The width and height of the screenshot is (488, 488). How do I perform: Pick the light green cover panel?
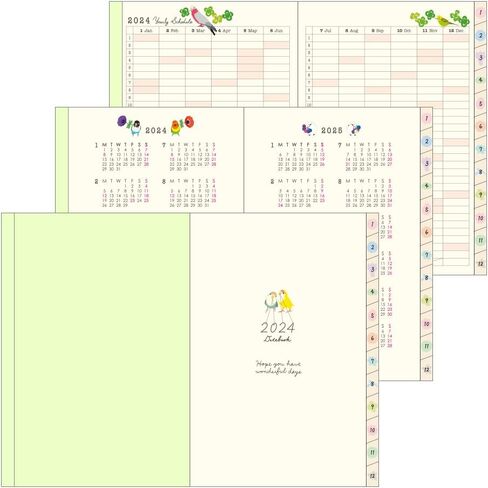pos(102,349)
